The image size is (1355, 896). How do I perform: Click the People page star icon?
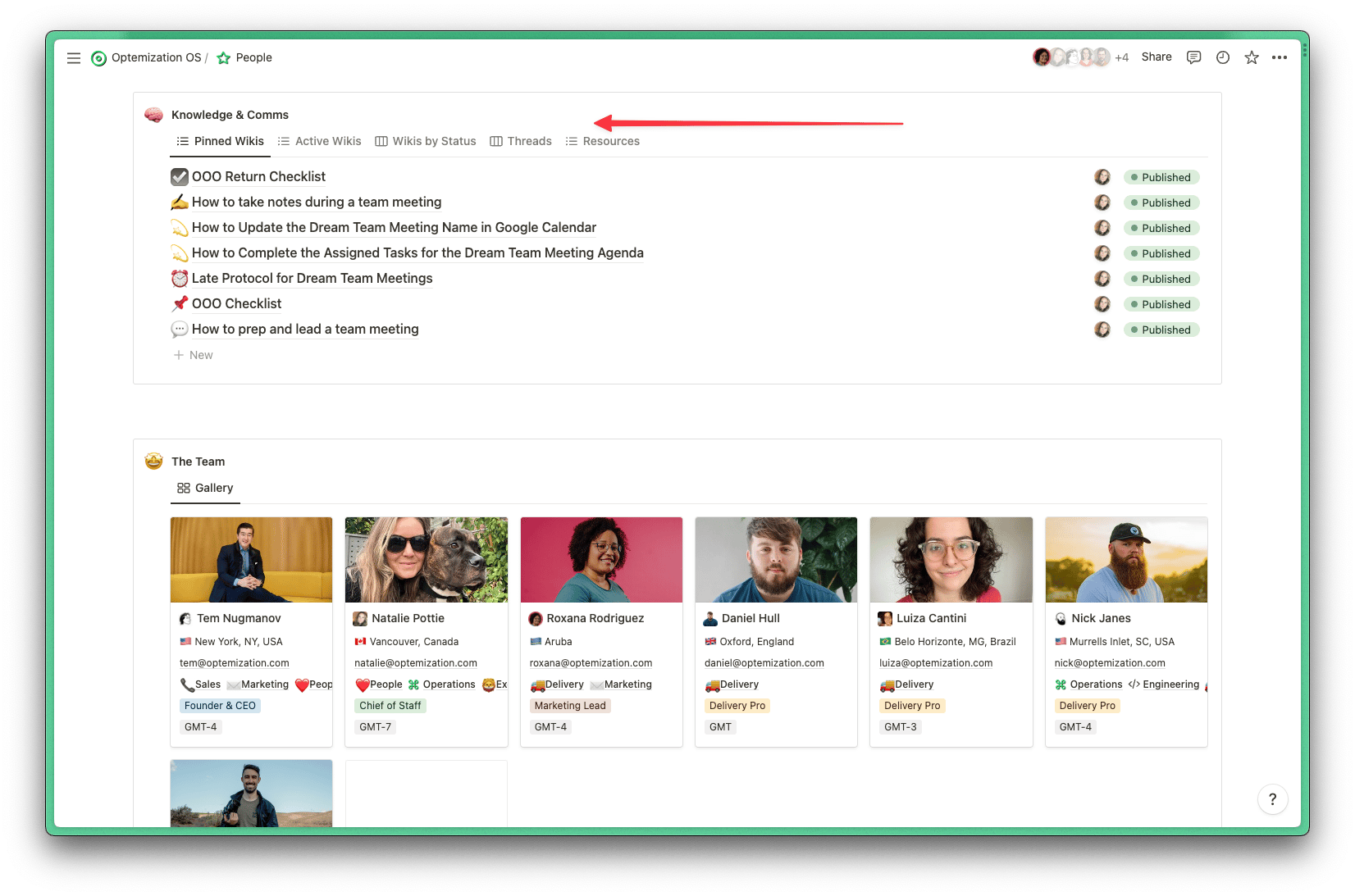point(223,58)
